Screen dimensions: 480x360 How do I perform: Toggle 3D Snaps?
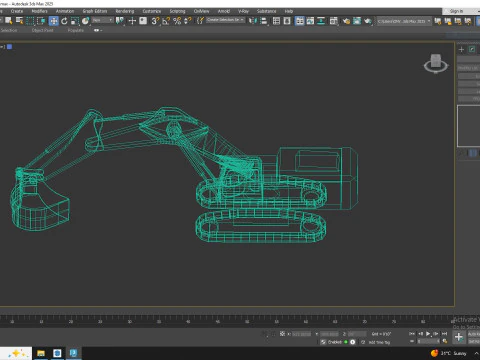155,21
